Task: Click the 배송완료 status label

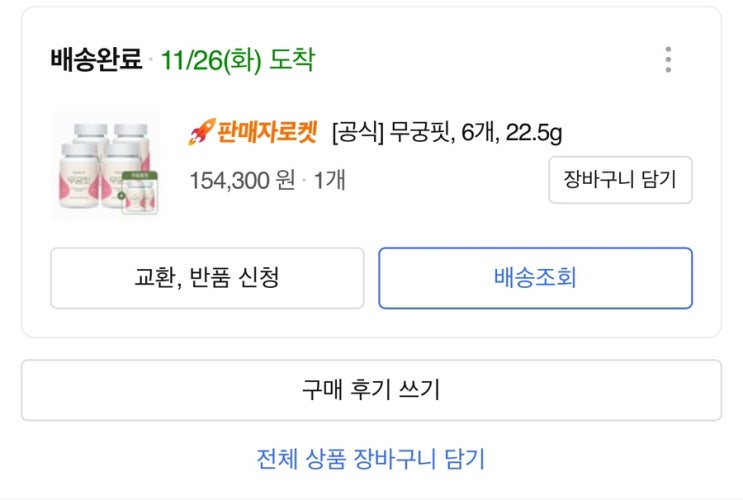Action: coord(96,60)
